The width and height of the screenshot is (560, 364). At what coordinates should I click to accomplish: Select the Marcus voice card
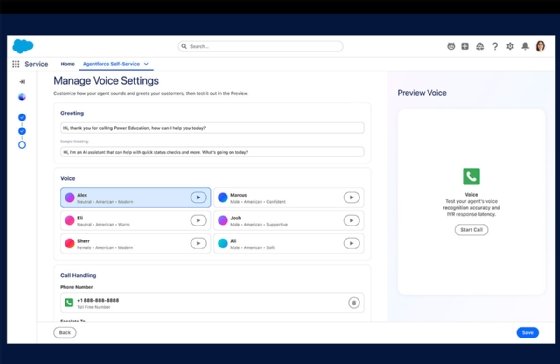click(x=289, y=198)
